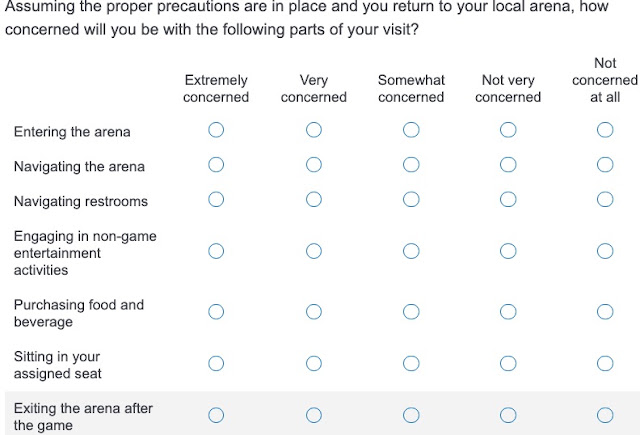This screenshot has height=435, width=640.
Task: Select Extremely concerned for Entering the arena
Action: point(216,130)
